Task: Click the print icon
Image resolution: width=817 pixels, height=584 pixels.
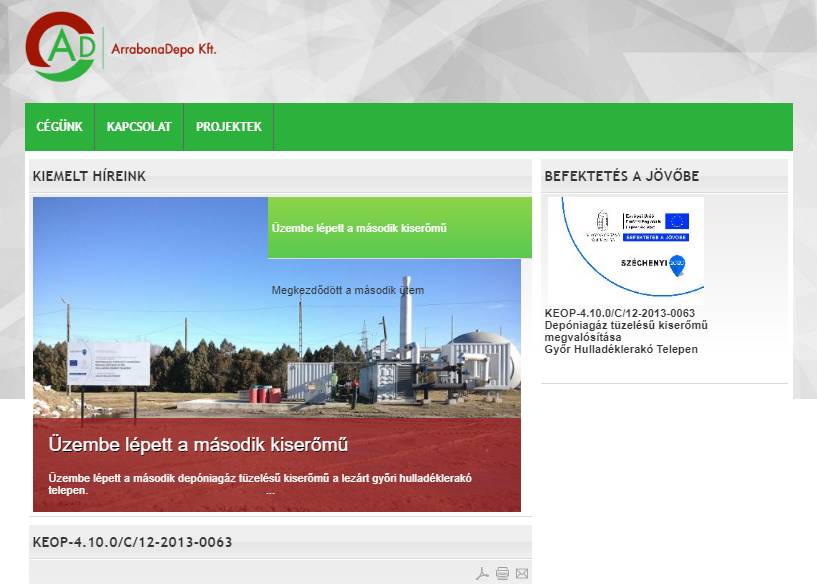Action: 502,574
